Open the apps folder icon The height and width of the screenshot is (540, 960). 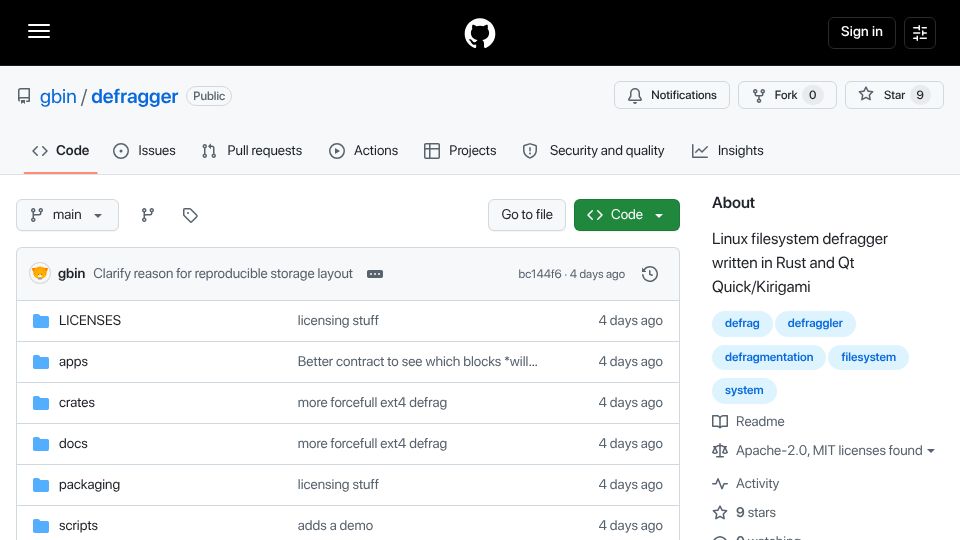[41, 362]
